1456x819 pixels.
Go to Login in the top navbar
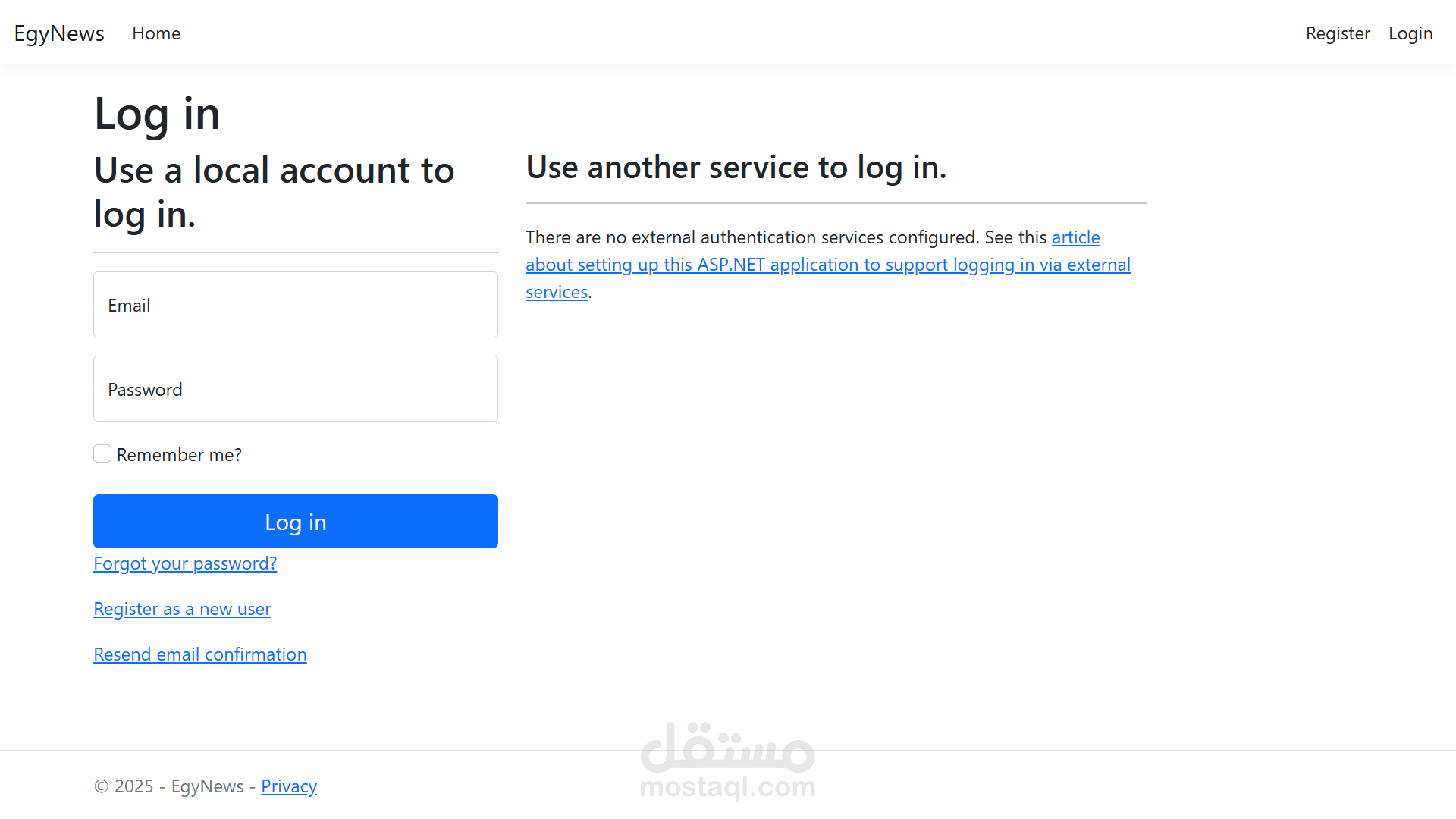pyautogui.click(x=1410, y=33)
